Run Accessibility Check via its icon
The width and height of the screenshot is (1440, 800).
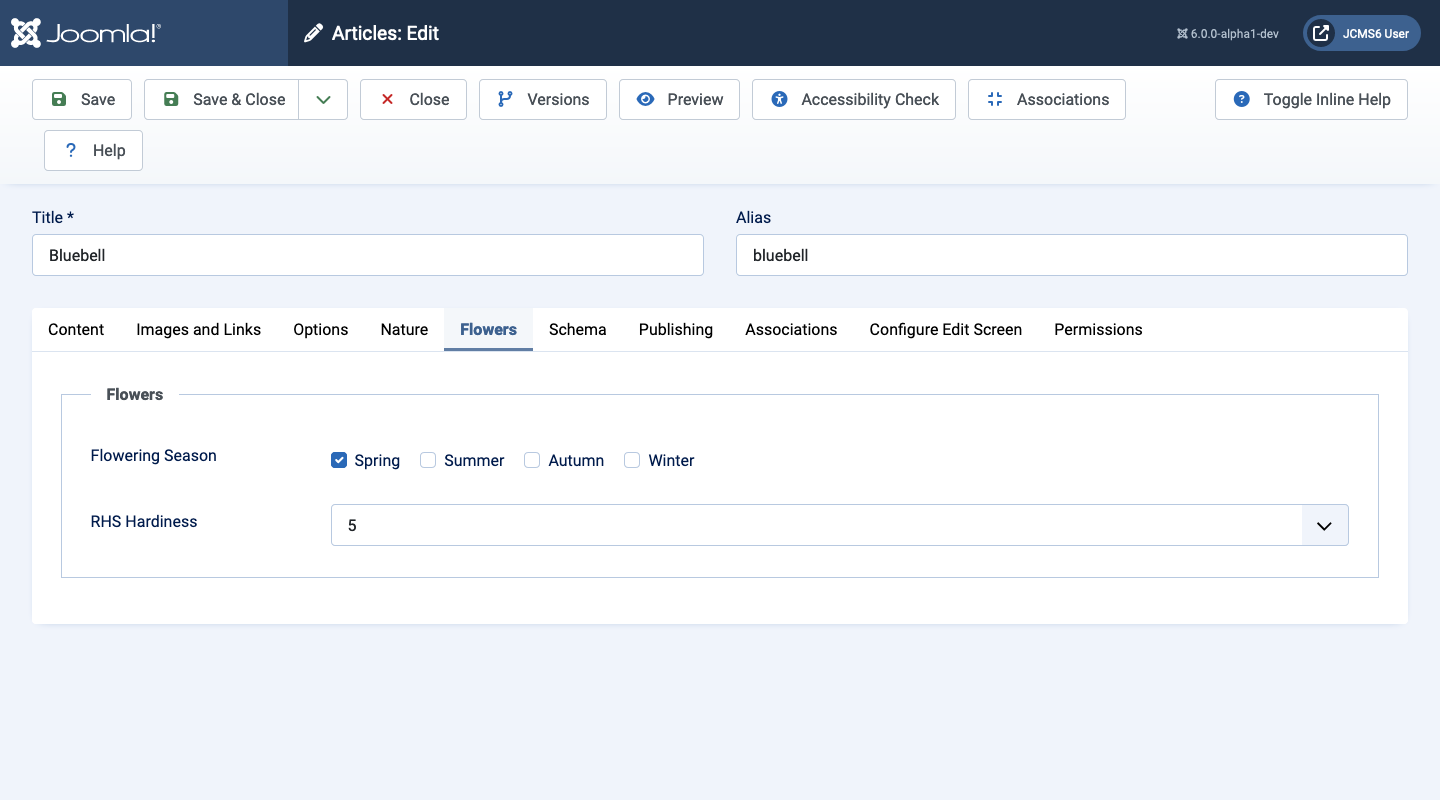[x=780, y=99]
